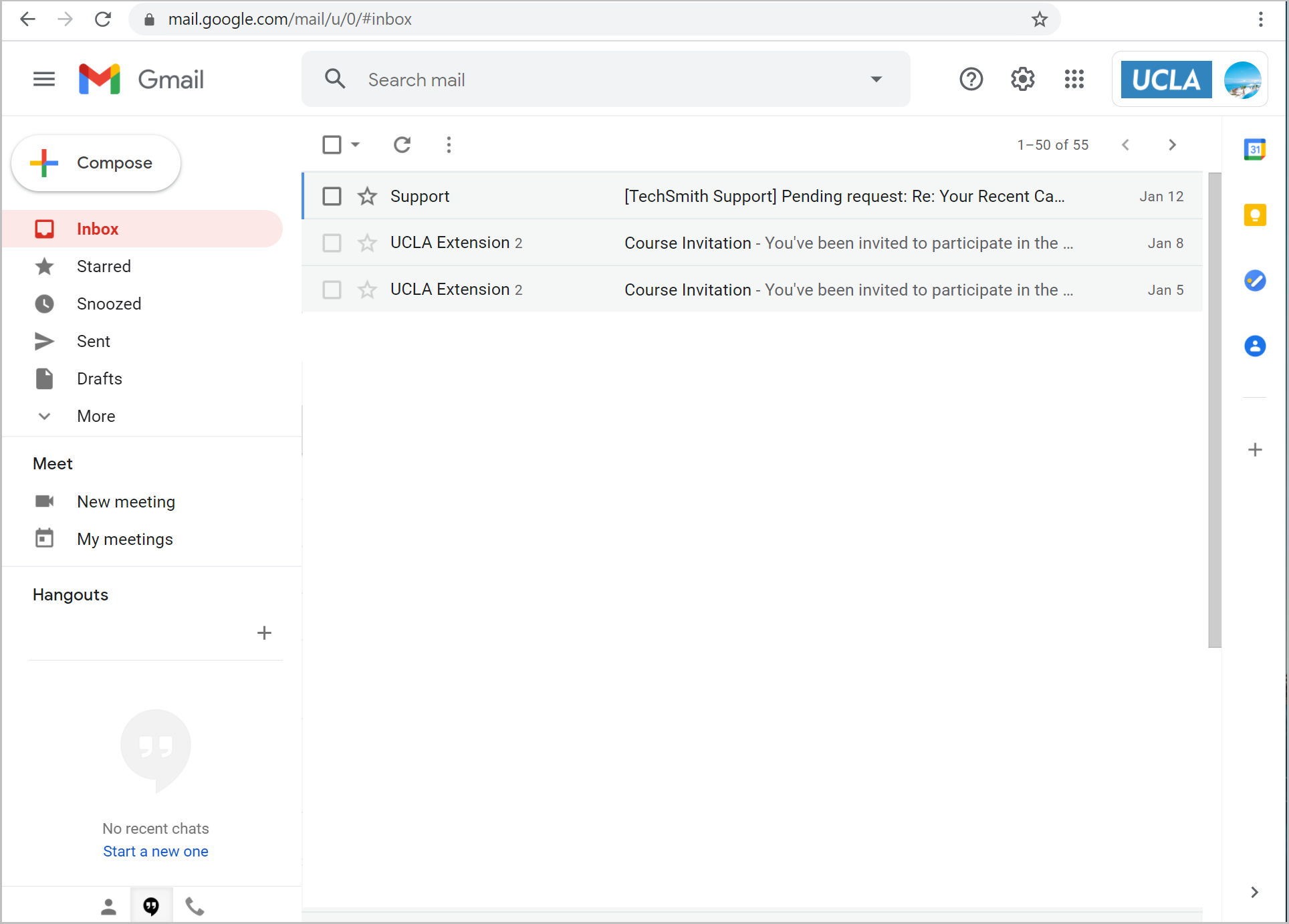Open the select dropdown arrow beside checkbox
This screenshot has height=924, width=1289.
tap(355, 144)
